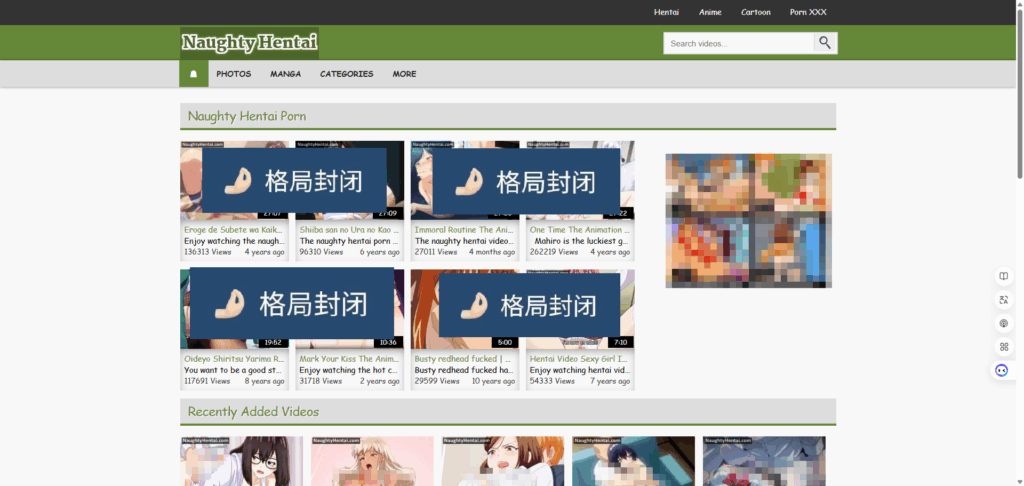Click the 10:36 duration badge
Screen dimensions: 1024x486
coord(389,342)
